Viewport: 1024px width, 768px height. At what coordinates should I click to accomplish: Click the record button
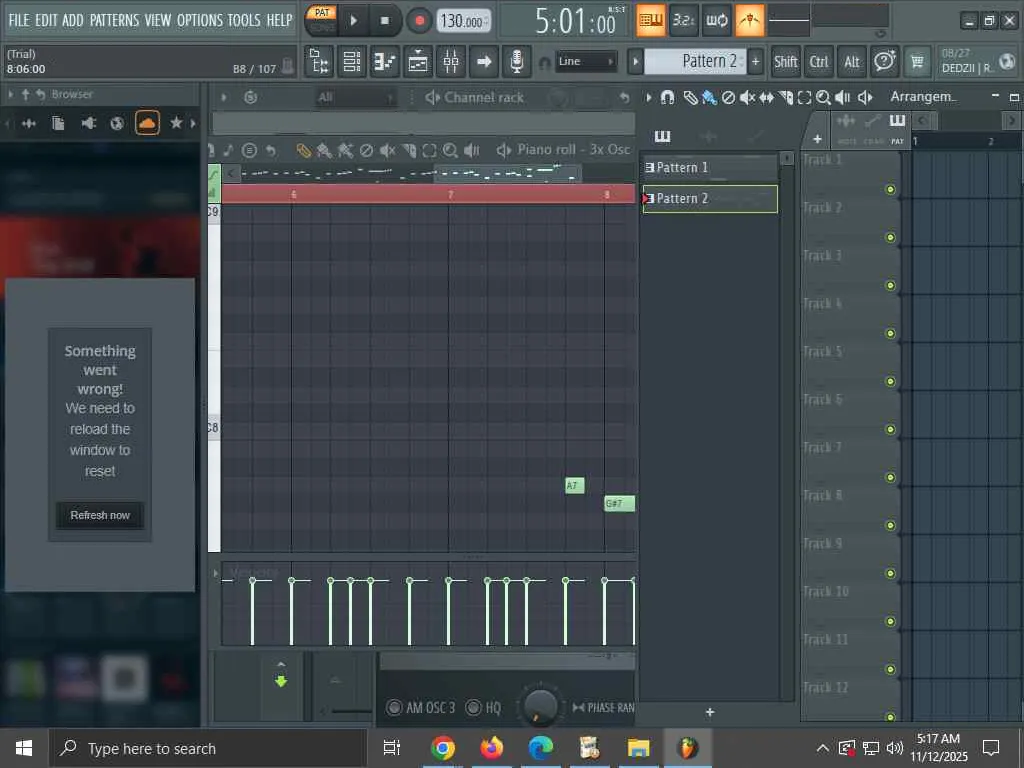point(419,20)
